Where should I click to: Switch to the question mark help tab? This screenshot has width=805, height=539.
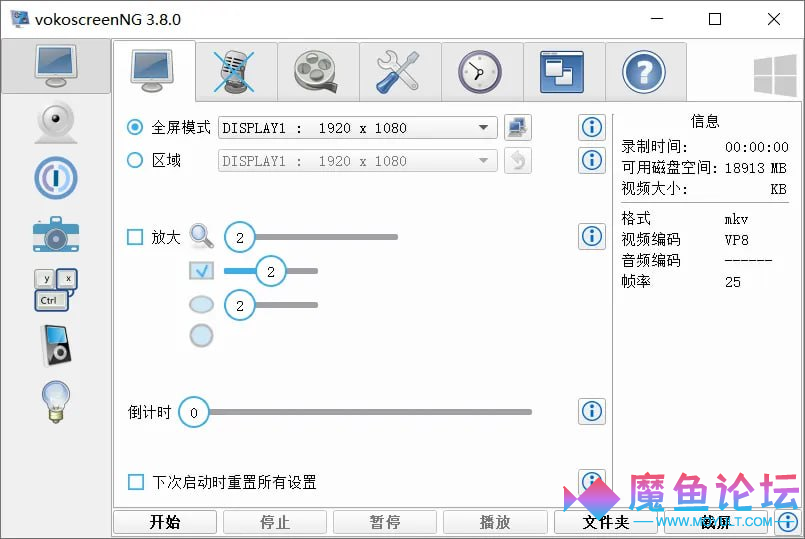tap(645, 71)
